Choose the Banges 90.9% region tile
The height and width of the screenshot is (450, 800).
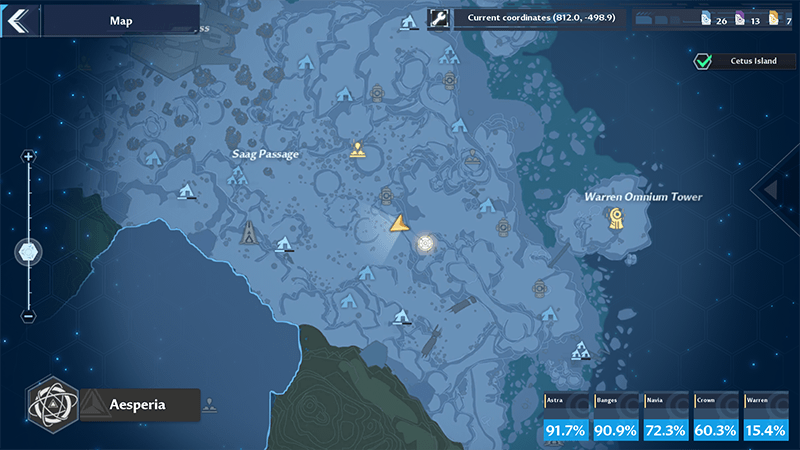(x=616, y=418)
